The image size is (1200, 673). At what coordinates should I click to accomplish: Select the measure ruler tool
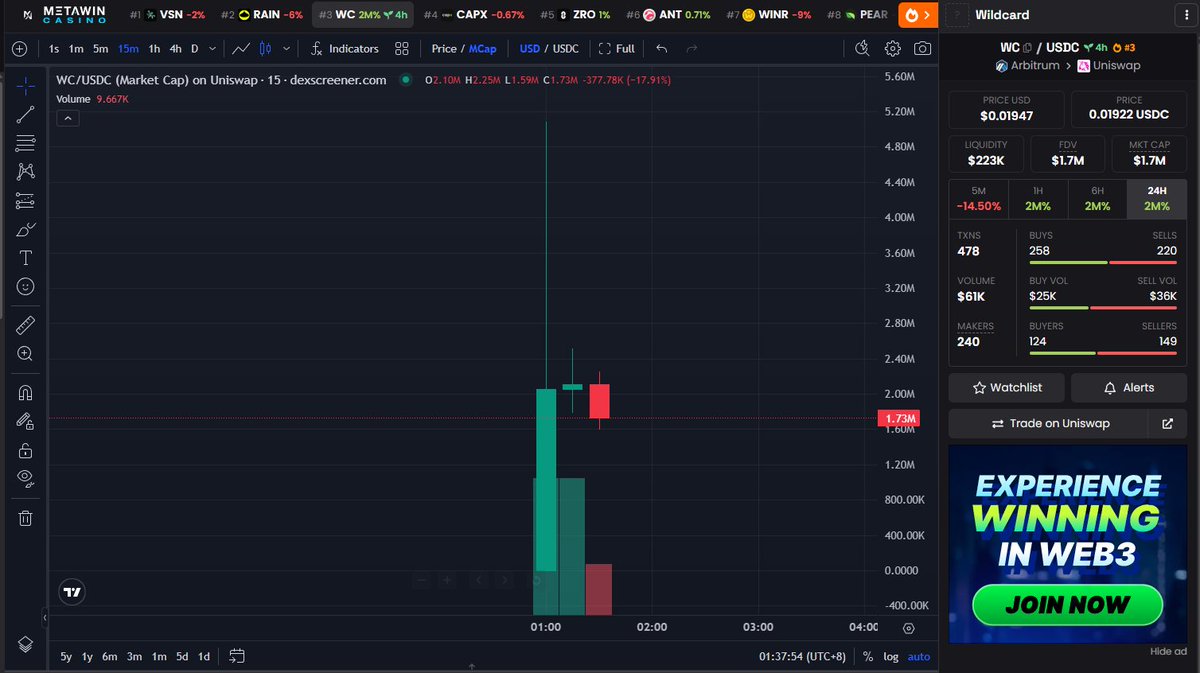point(27,324)
